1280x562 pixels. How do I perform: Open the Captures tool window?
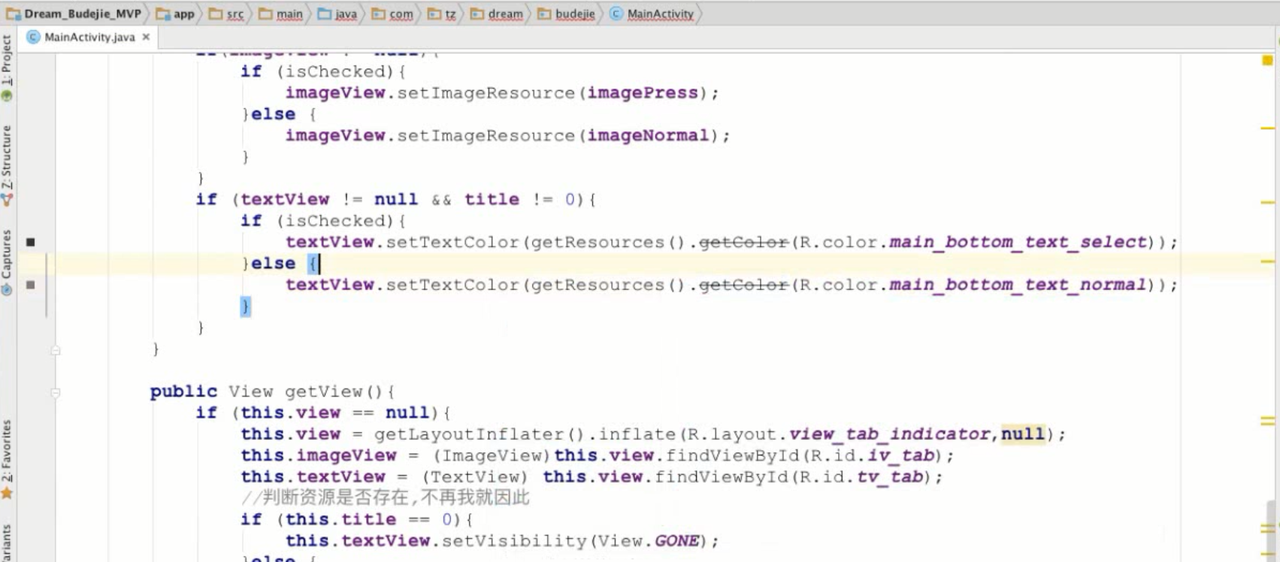pyautogui.click(x=7, y=262)
